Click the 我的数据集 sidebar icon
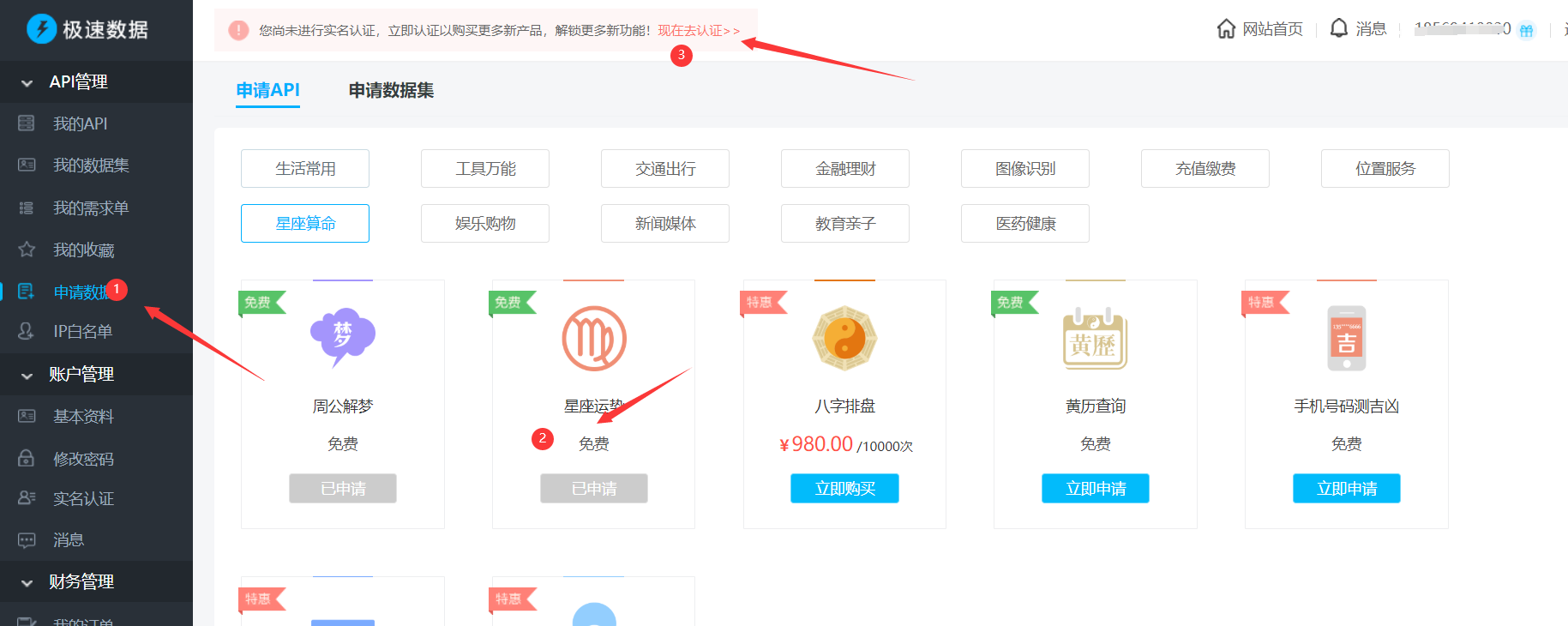The image size is (1568, 626). coord(27,165)
